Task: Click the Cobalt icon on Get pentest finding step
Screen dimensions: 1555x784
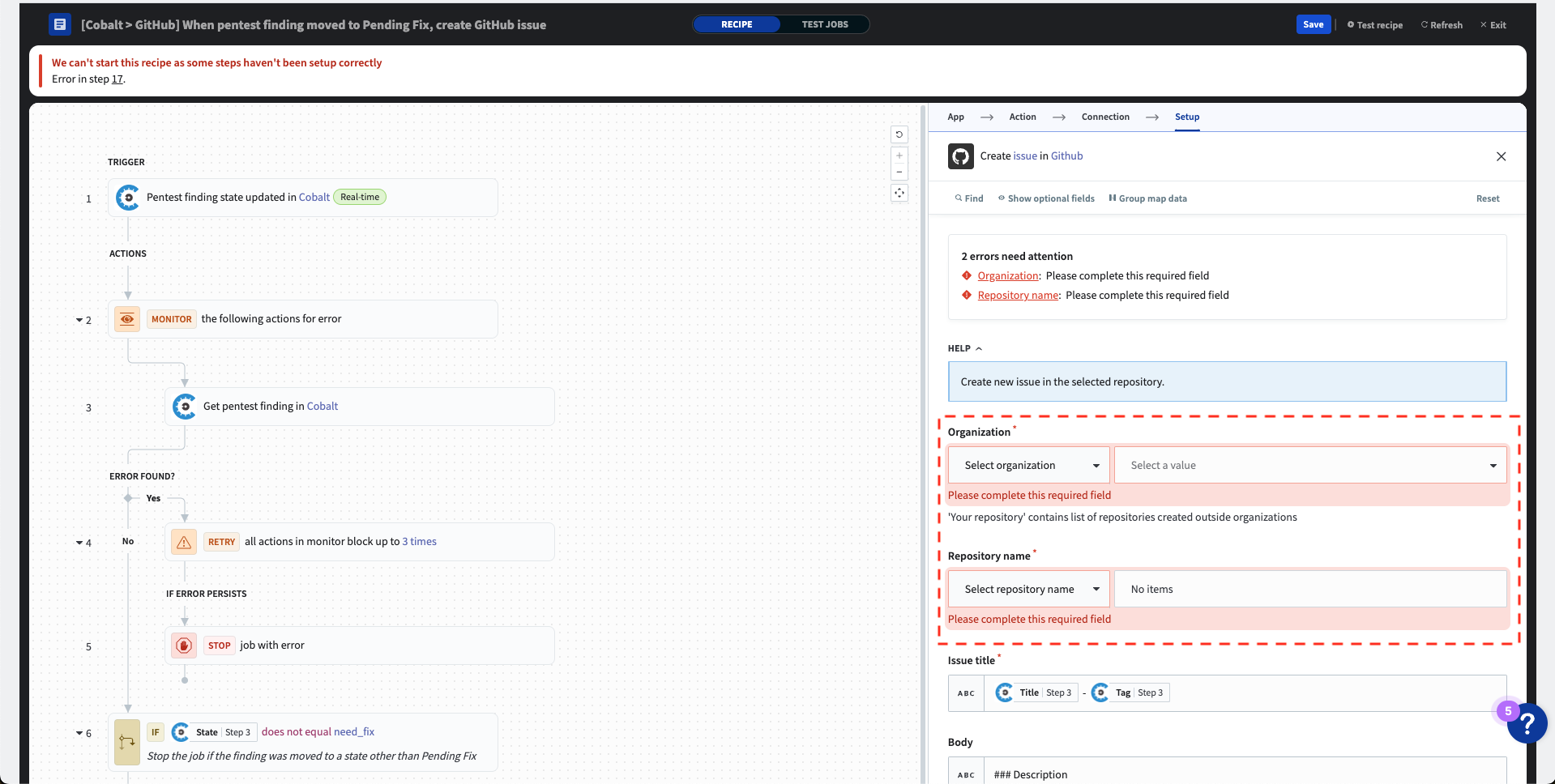Action: pyautogui.click(x=184, y=407)
